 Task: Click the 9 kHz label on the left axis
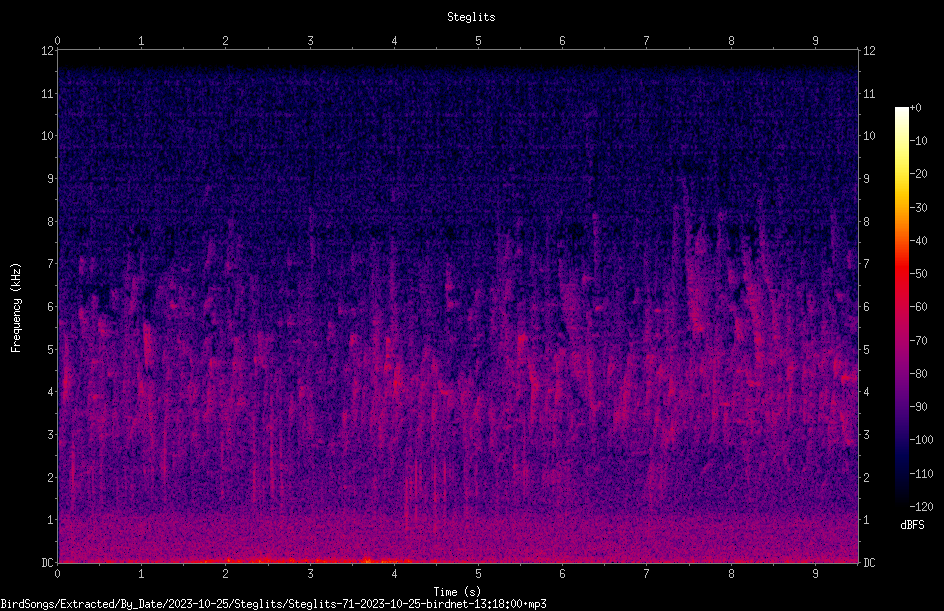click(51, 178)
